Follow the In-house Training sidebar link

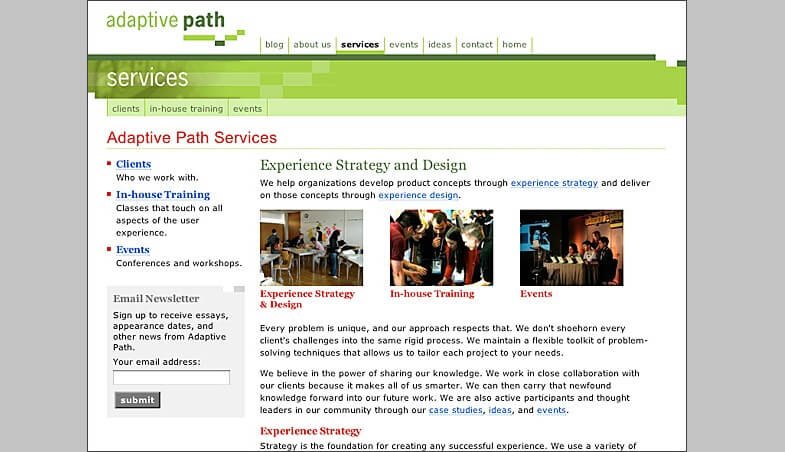[163, 195]
